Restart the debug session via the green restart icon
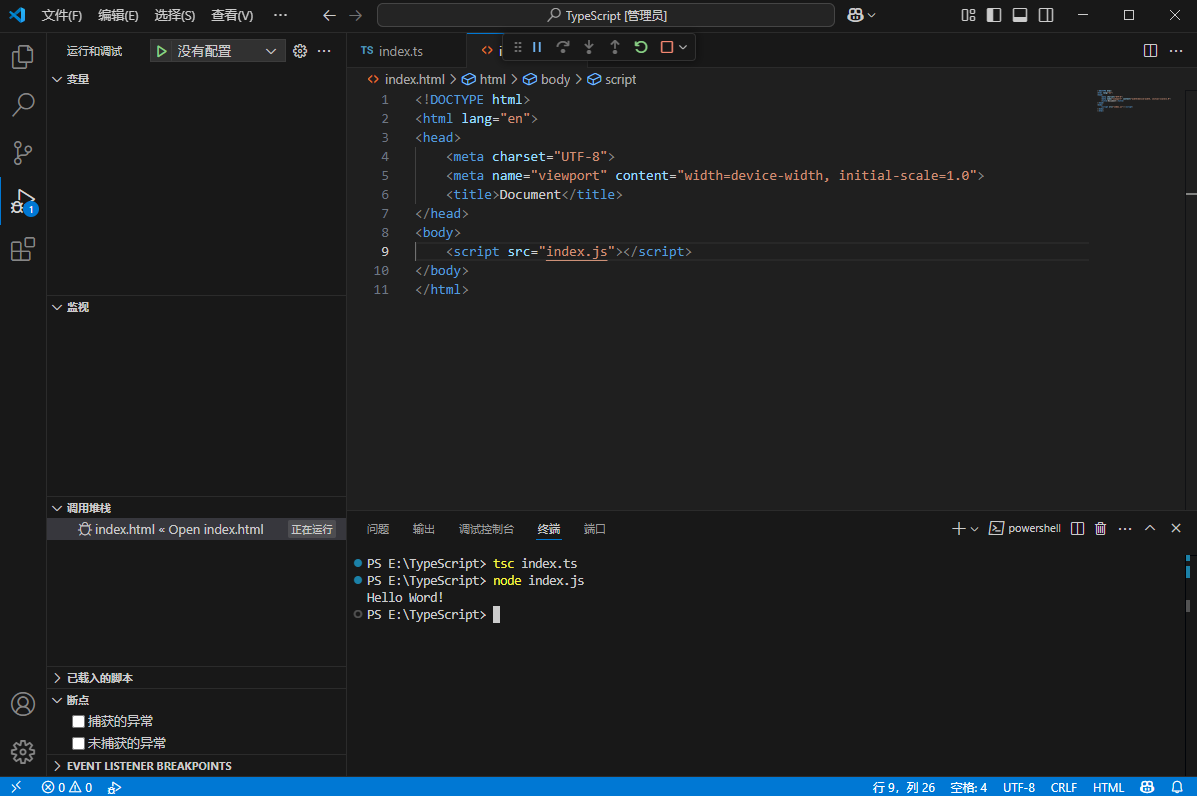Image resolution: width=1197 pixels, height=796 pixels. pos(640,47)
